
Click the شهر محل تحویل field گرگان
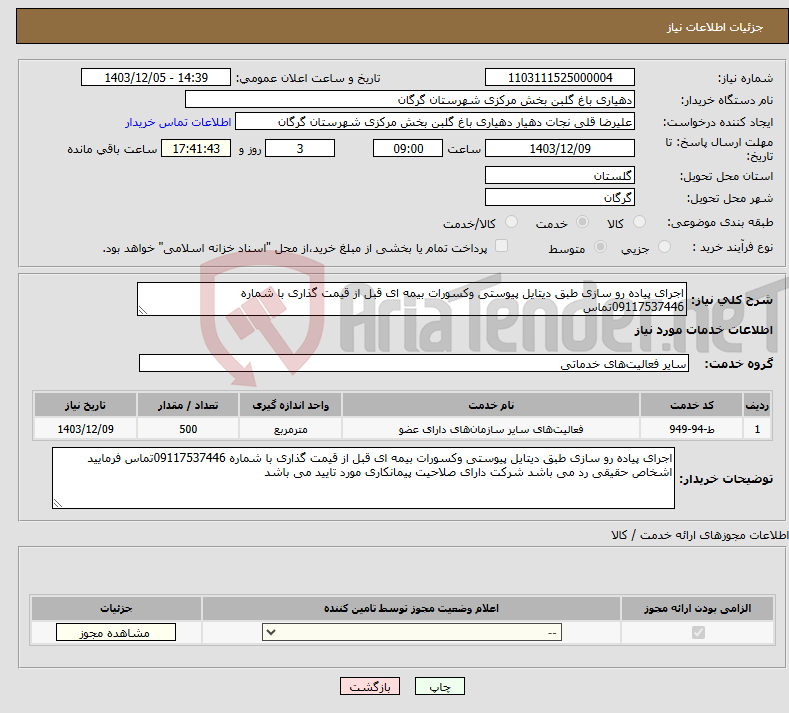tap(560, 197)
